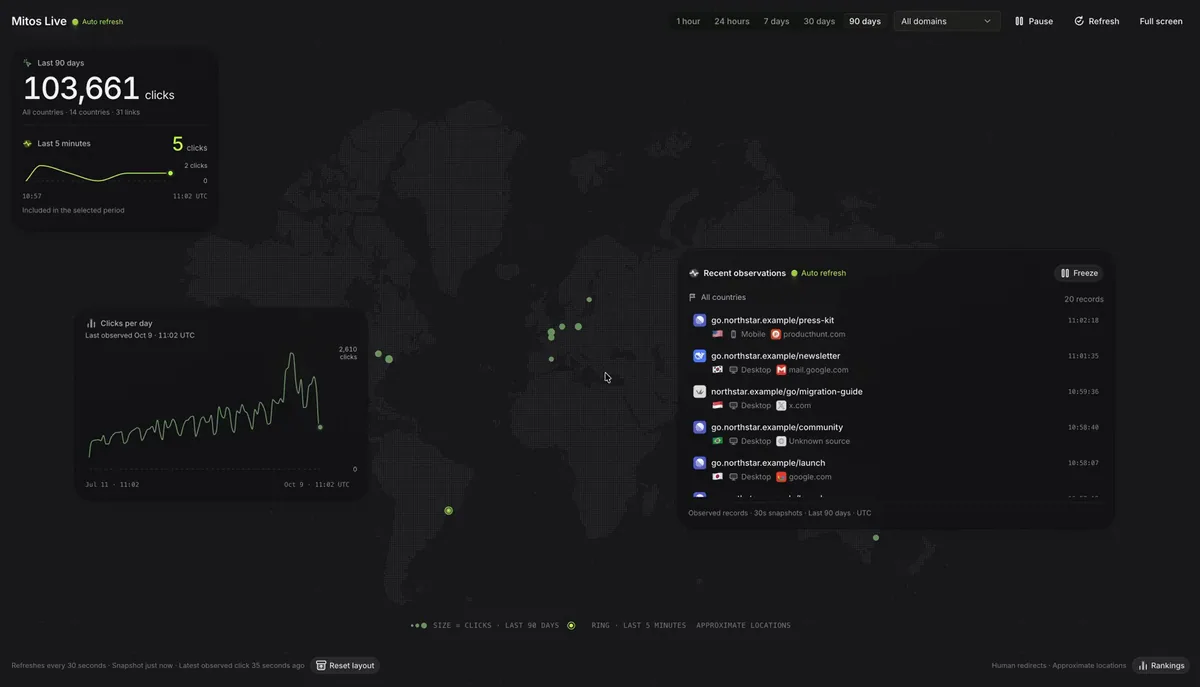Click the pulse icon beside Last 5 minutes
The width and height of the screenshot is (1200, 687).
[27, 143]
